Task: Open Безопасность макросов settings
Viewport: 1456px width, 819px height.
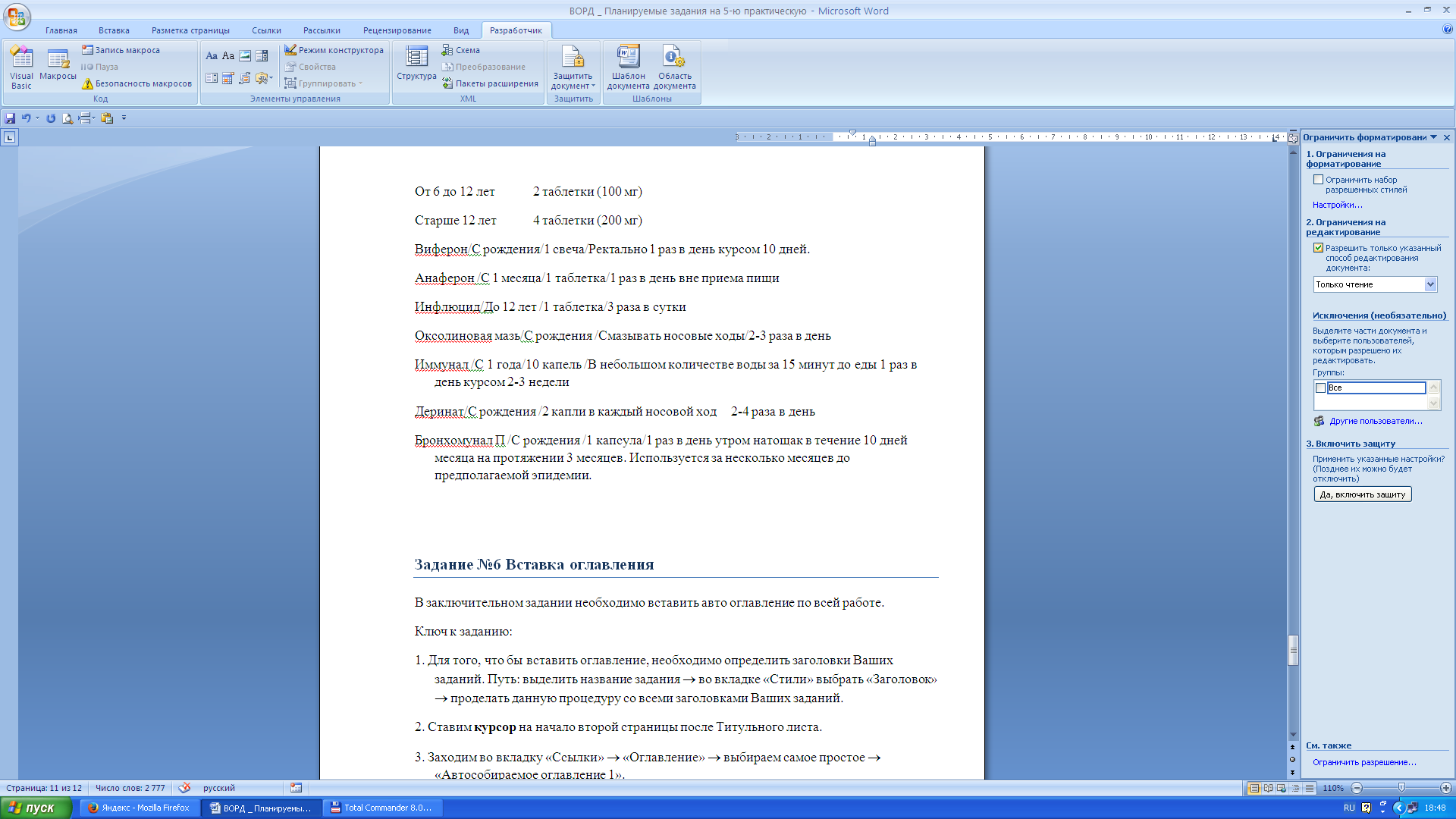Action: click(136, 83)
